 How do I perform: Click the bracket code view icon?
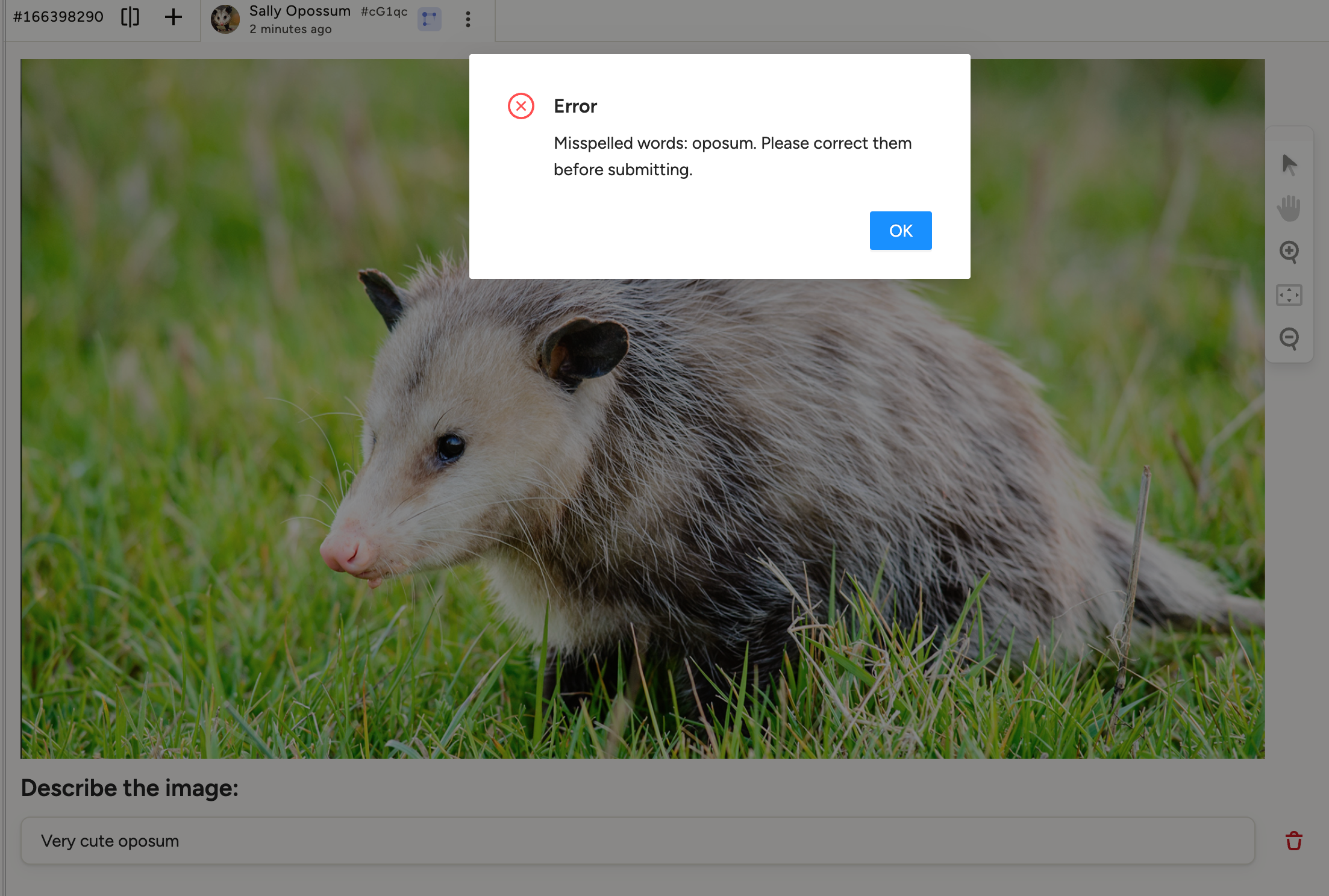130,17
